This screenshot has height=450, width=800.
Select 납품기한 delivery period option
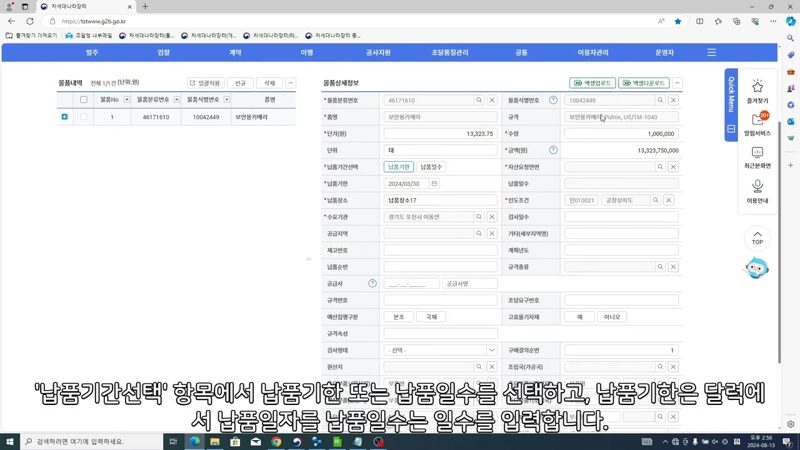(x=398, y=167)
